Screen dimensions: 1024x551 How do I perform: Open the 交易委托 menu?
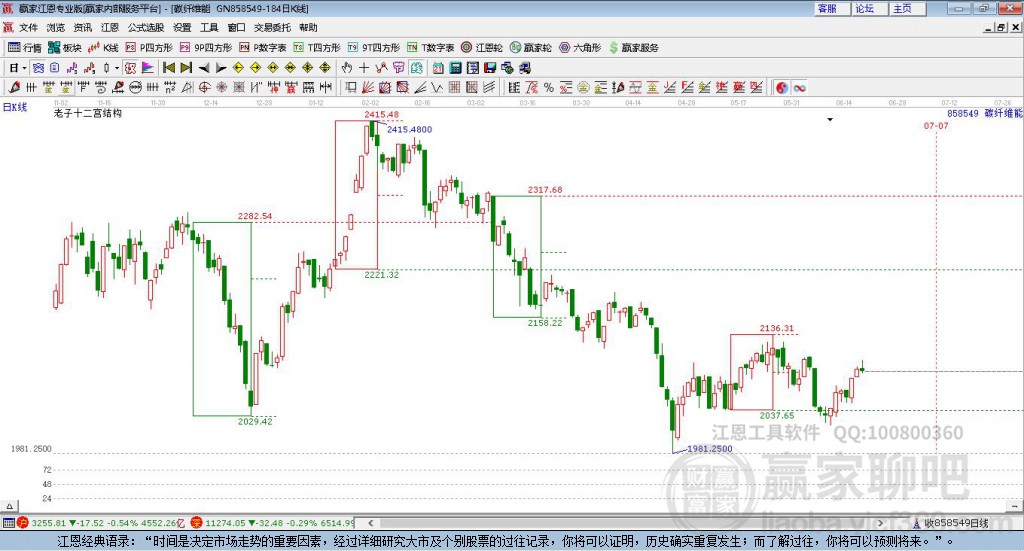coord(272,27)
